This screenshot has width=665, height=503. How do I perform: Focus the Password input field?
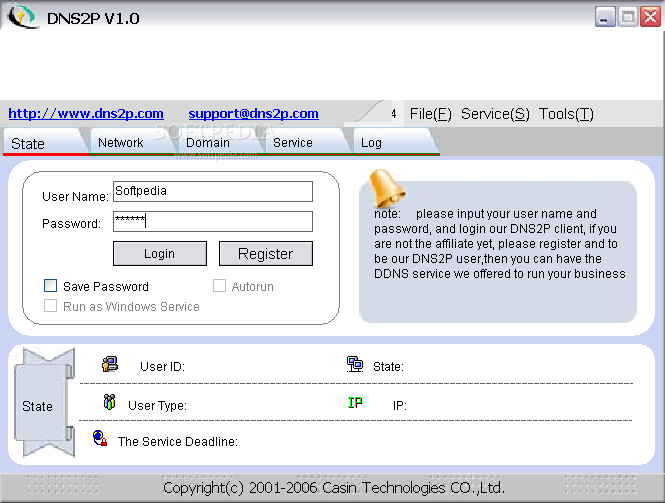pyautogui.click(x=213, y=221)
